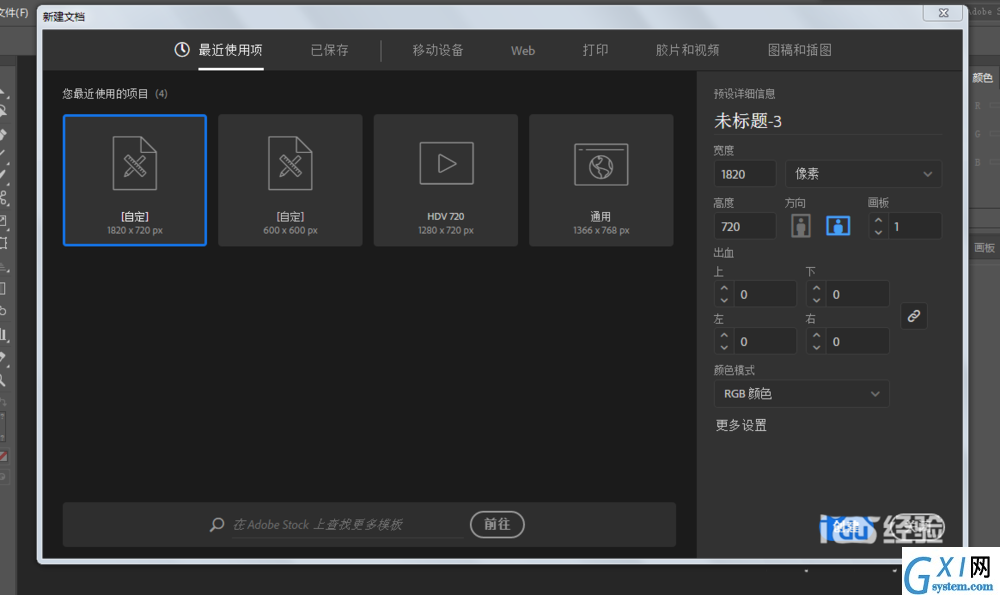Image resolution: width=1000 pixels, height=595 pixels.
Task: Open 更多设置 options
Action: coord(741,425)
